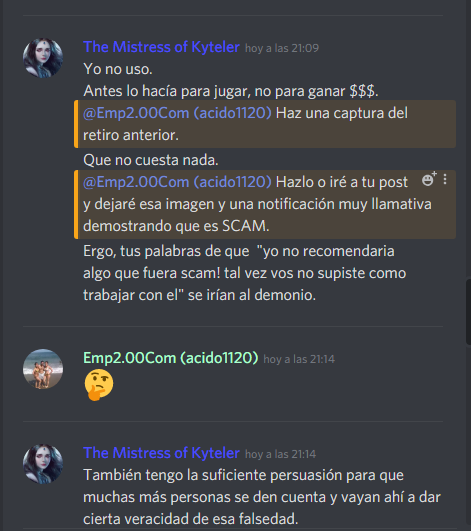Click the username The Mistress of Kyteler at 21:09
Image resolution: width=471 pixels, height=531 pixels.
point(162,47)
